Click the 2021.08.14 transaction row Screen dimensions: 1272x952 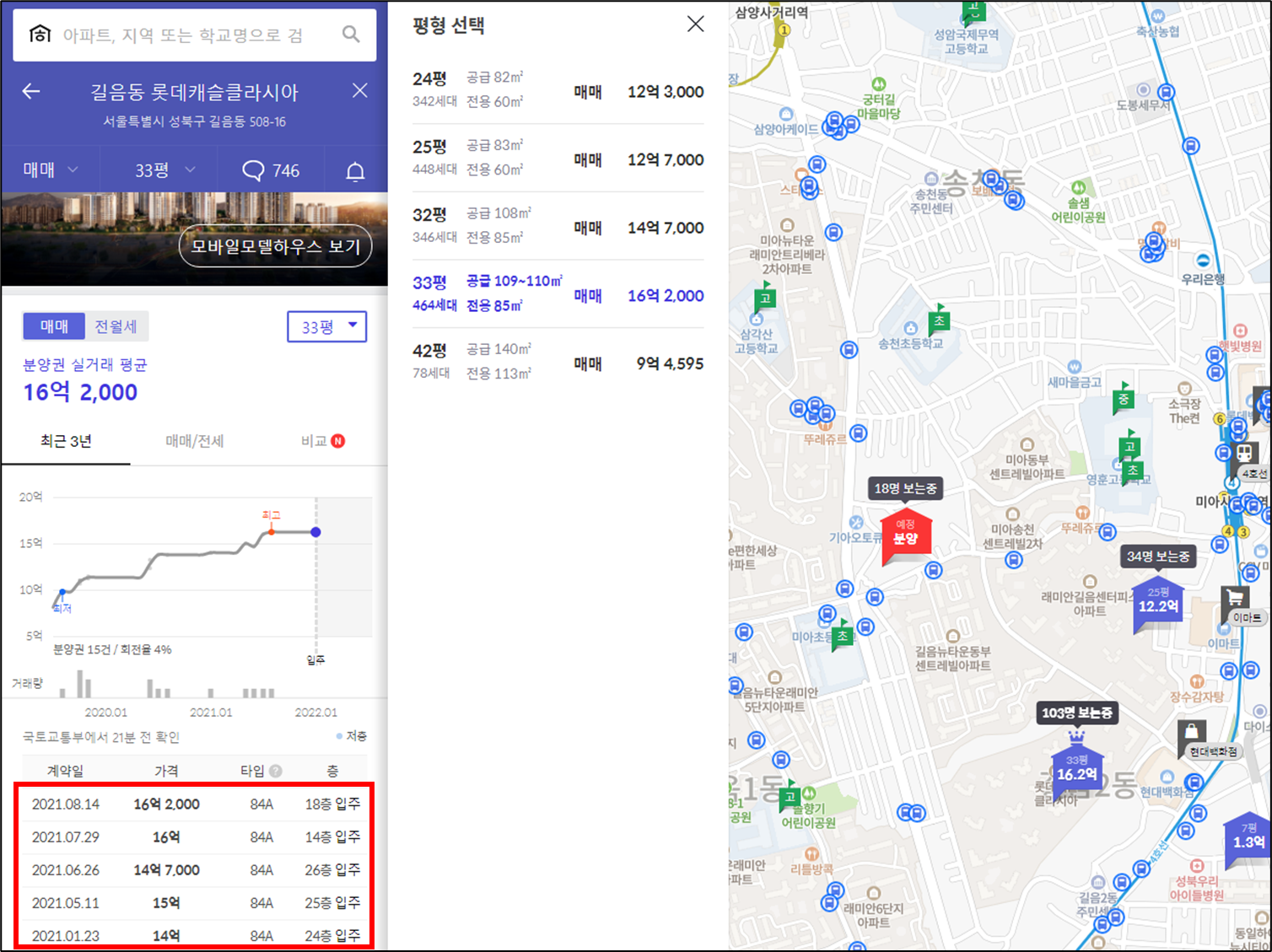point(196,804)
